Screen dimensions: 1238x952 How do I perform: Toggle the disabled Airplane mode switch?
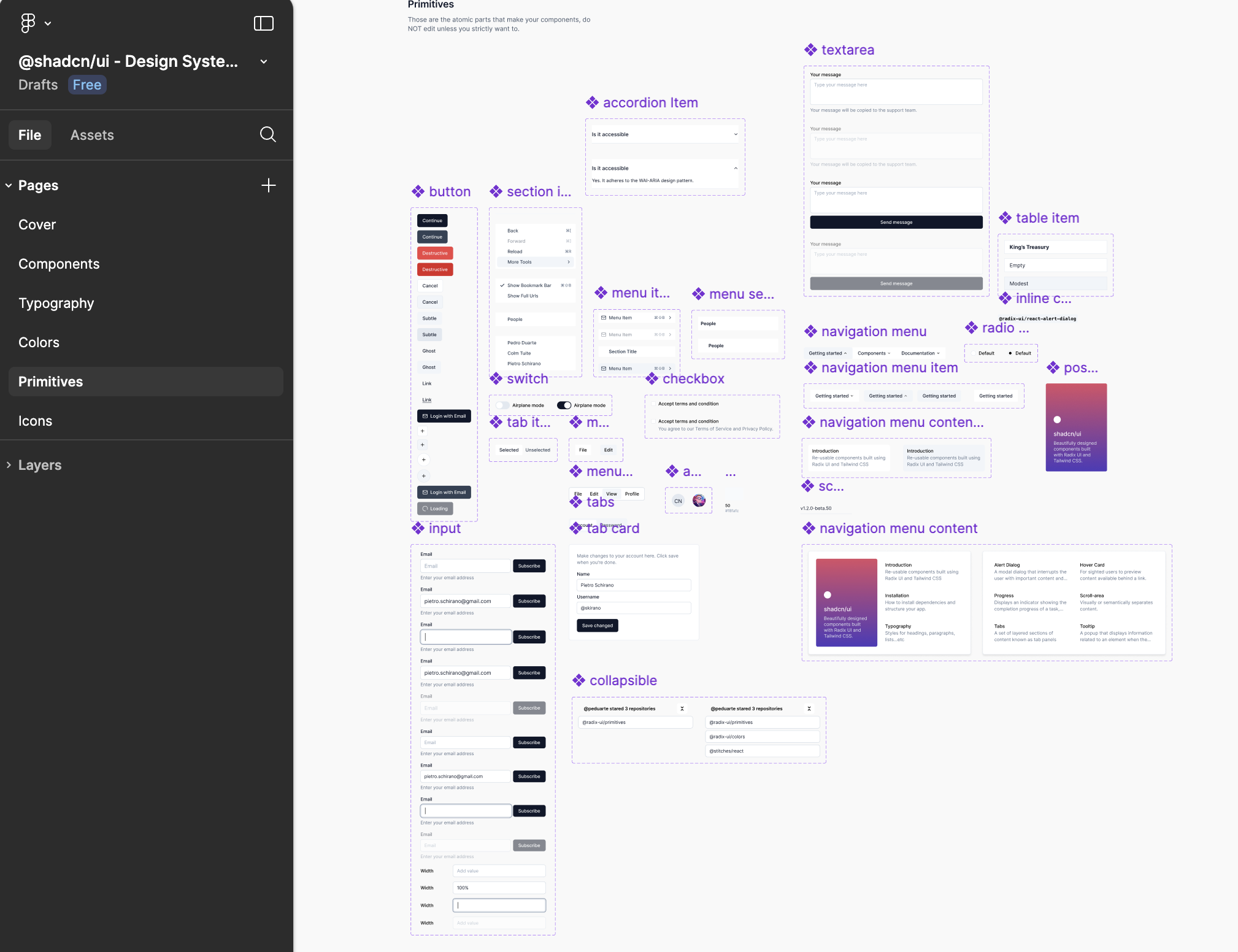pyautogui.click(x=503, y=405)
